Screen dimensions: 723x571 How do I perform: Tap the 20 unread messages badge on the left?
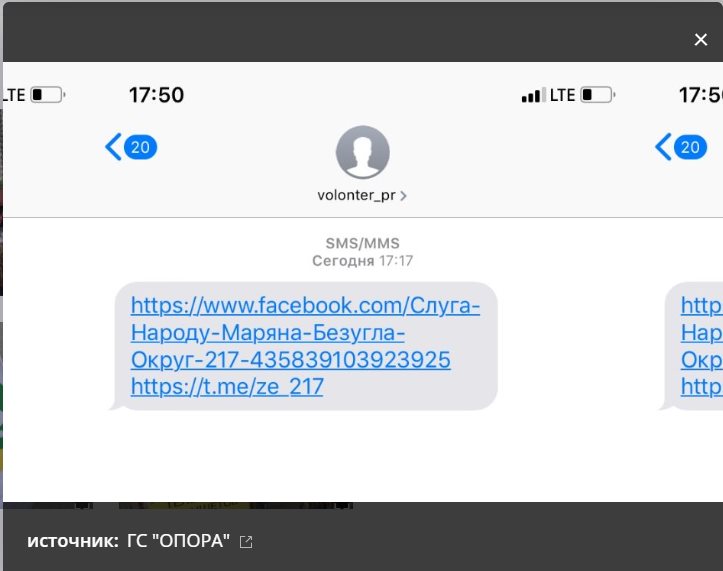point(140,147)
